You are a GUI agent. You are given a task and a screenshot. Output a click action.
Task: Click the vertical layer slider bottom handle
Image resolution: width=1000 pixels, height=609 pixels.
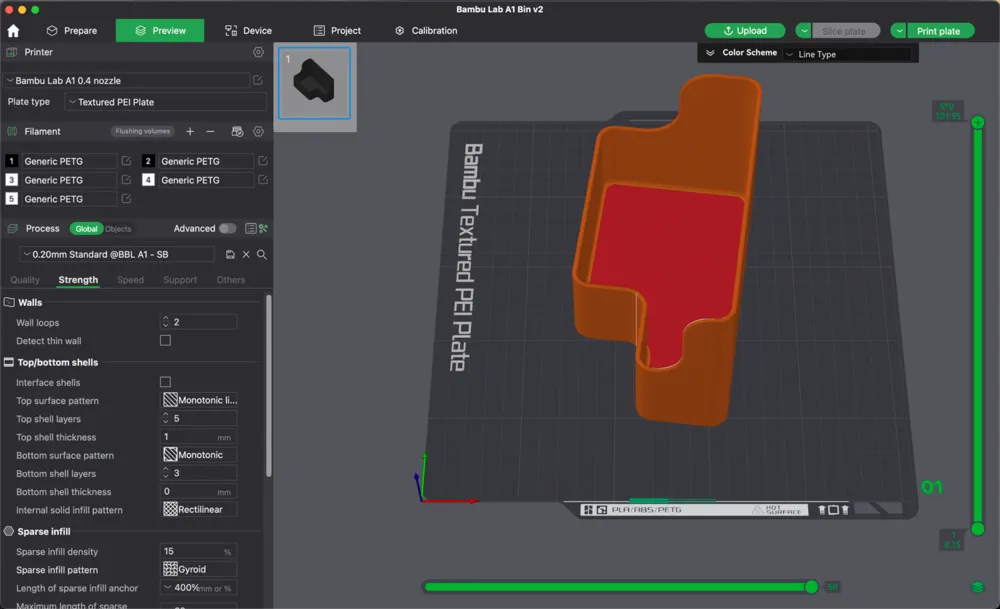point(978,529)
